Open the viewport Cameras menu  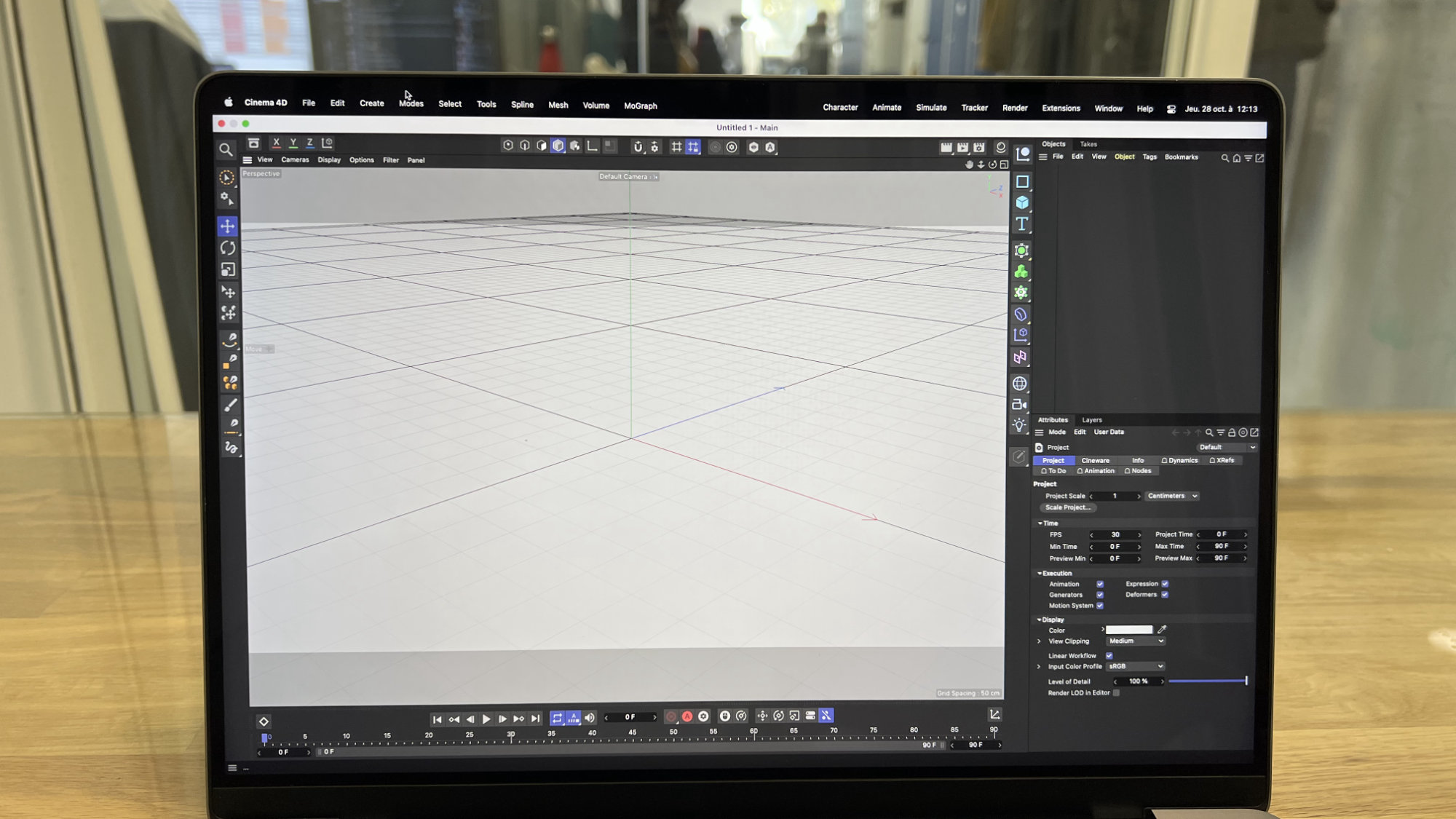click(295, 160)
